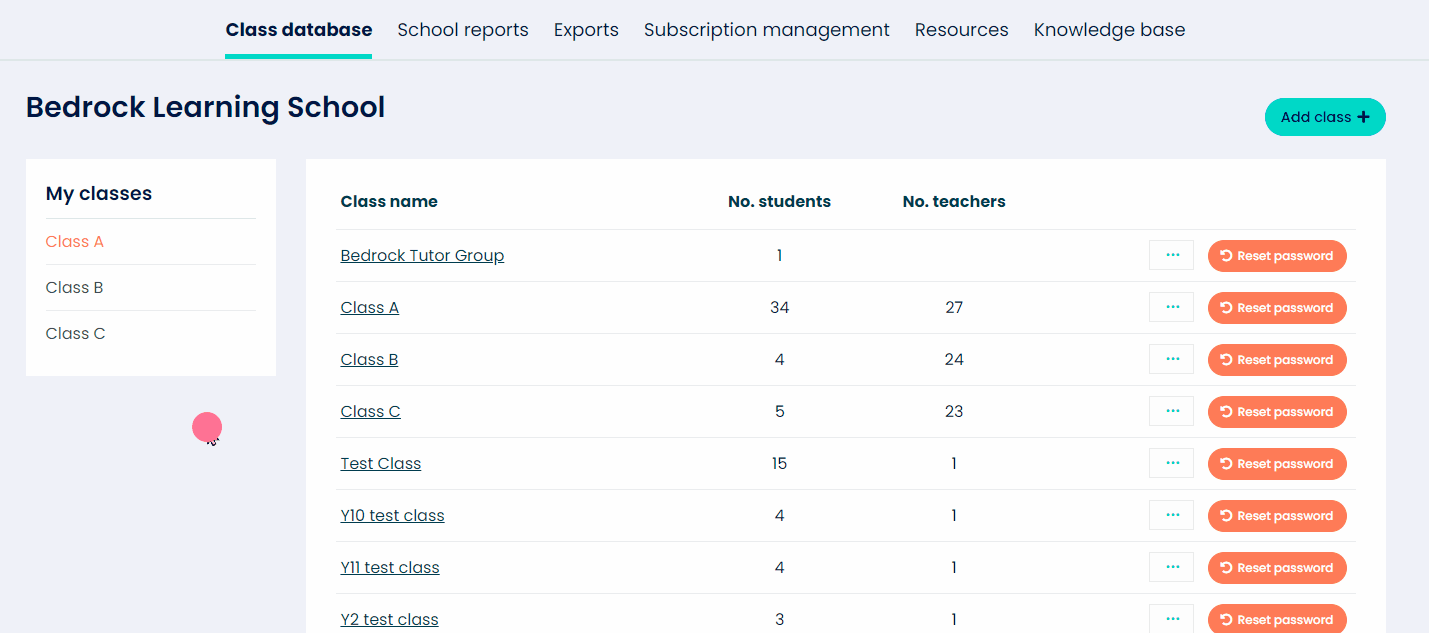Image resolution: width=1429 pixels, height=633 pixels.
Task: Click the teacher count 27 for Class A
Action: pos(954,307)
